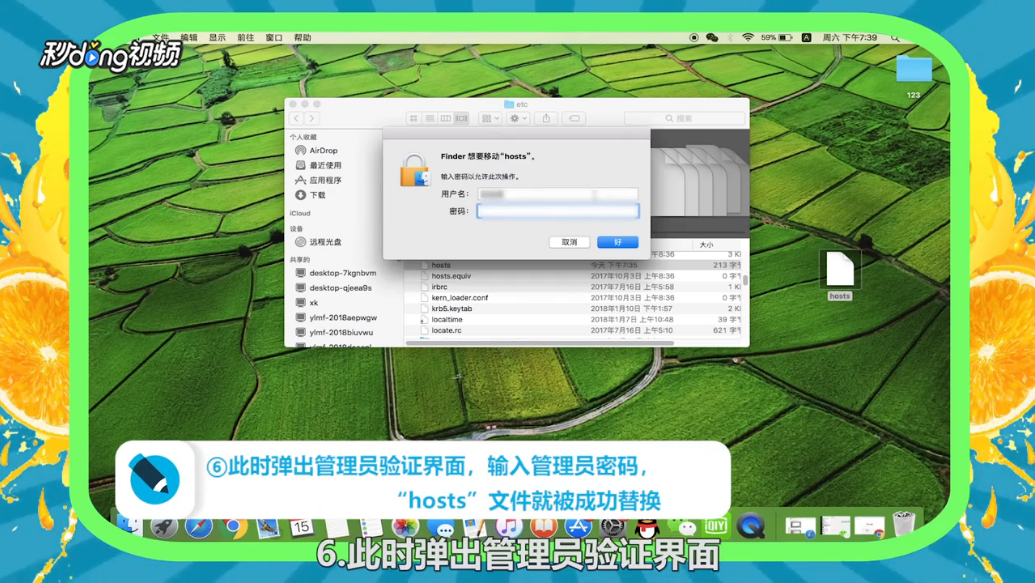The width and height of the screenshot is (1035, 583).
Task: Click the 取消 cancel button in the dialog
Action: (569, 242)
